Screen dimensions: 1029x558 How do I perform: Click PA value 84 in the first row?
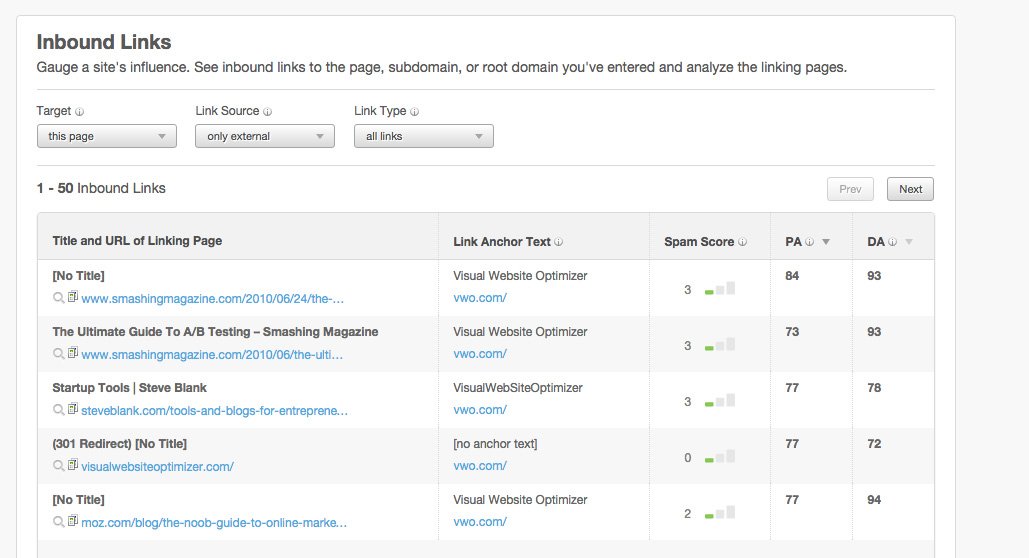point(792,276)
